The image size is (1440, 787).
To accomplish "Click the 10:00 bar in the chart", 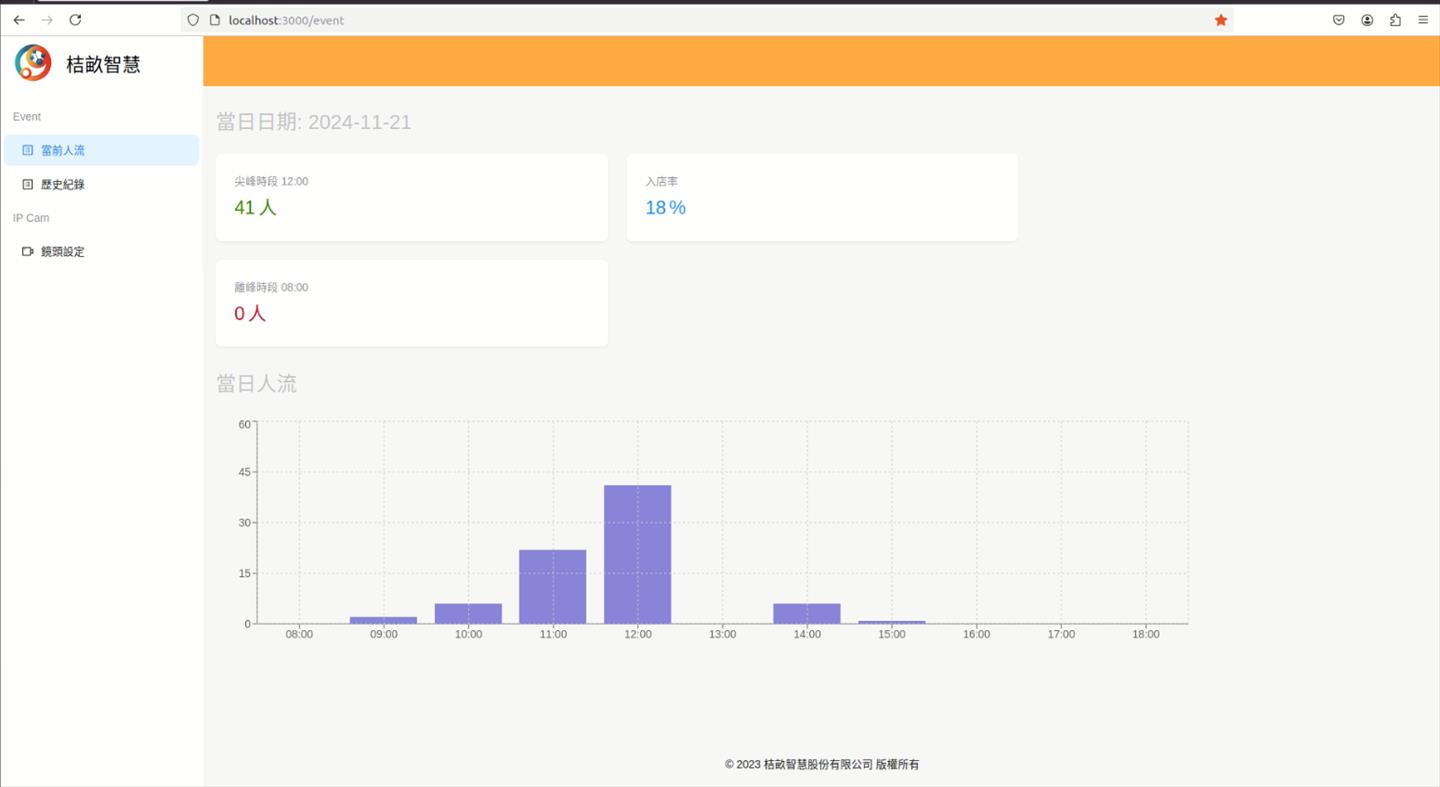I will [468, 614].
